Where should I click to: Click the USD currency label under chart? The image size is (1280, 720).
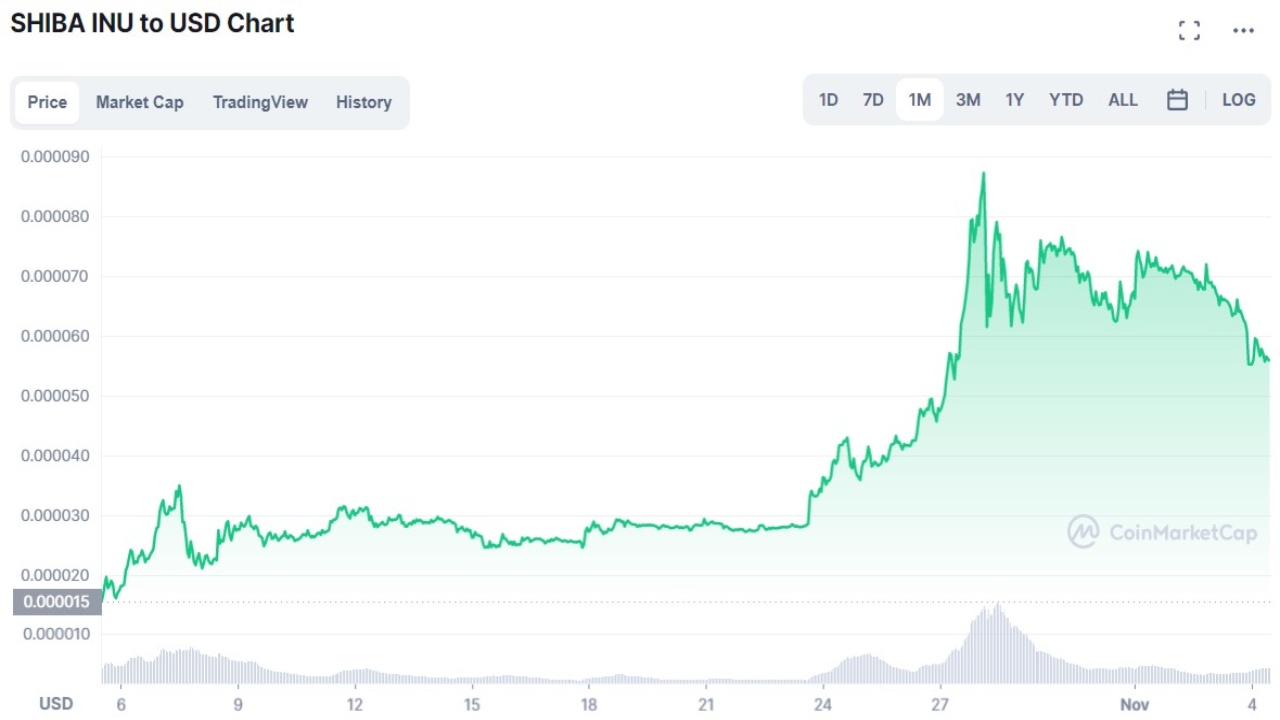pyautogui.click(x=56, y=704)
